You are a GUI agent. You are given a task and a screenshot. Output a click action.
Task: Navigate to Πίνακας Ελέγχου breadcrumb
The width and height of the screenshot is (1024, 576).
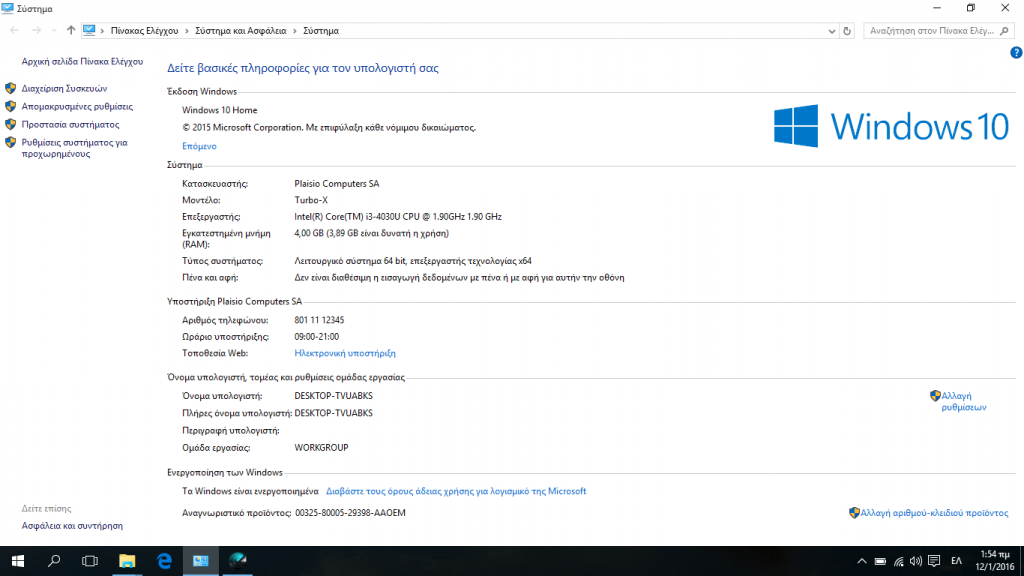144,31
